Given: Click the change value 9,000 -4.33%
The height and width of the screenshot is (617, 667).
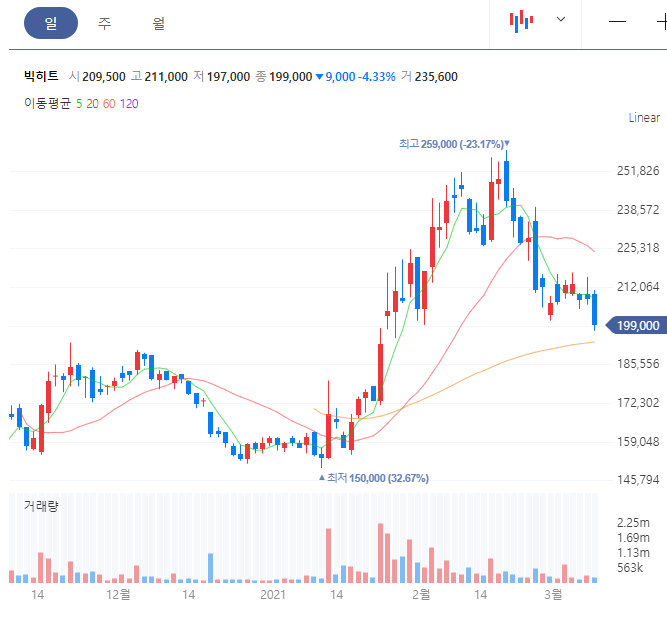Looking at the screenshot, I should pos(356,77).
